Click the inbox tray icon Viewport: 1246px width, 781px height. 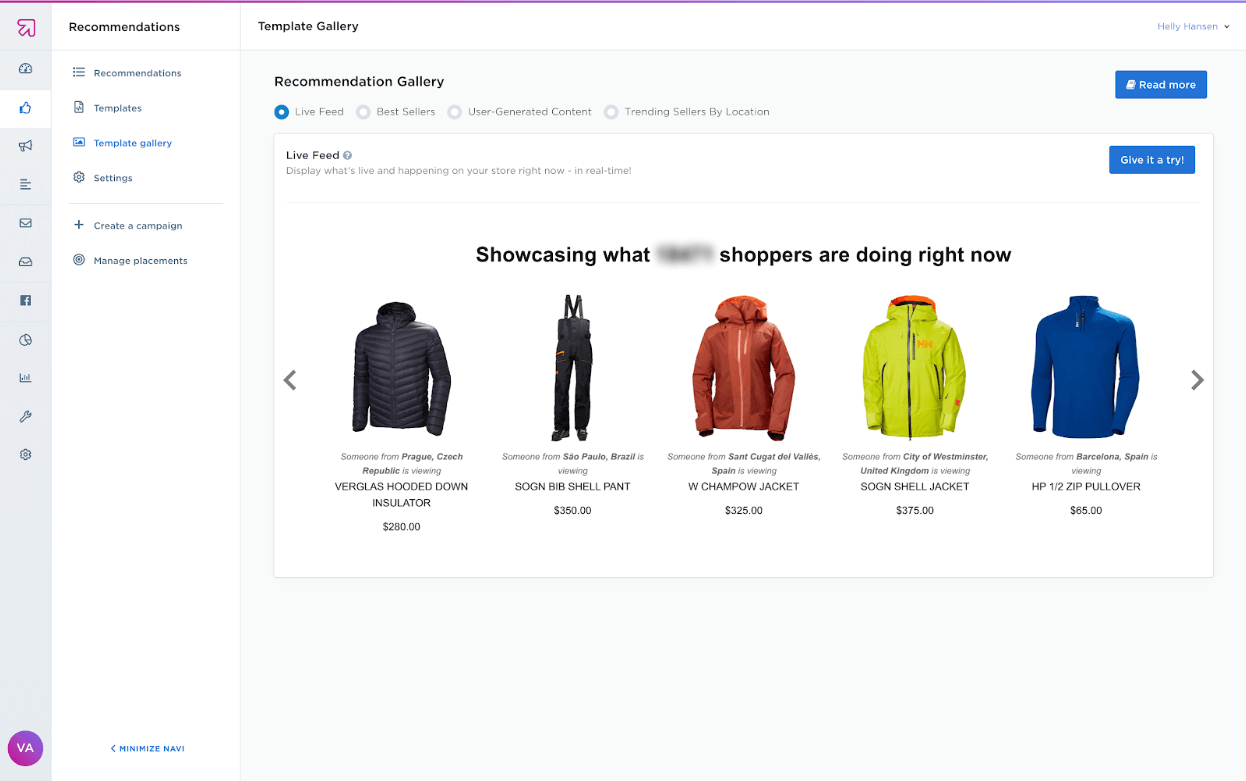[x=26, y=262]
